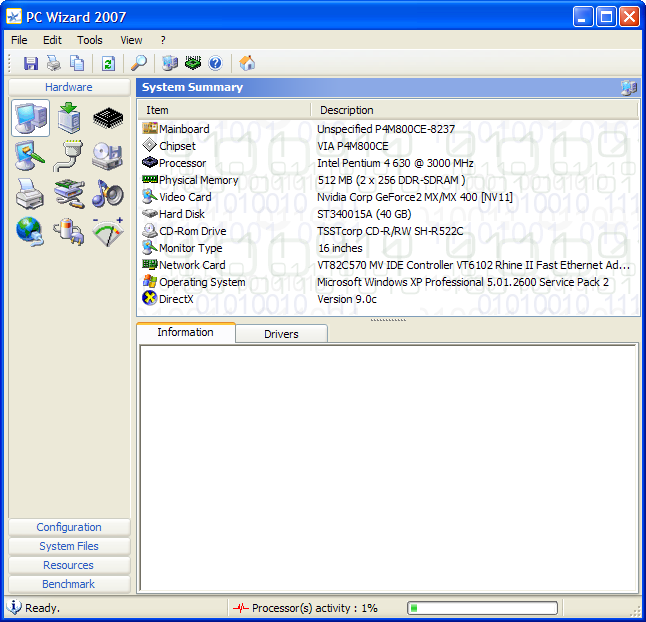646x622 pixels.
Task: Open the File menu
Action: 19,40
